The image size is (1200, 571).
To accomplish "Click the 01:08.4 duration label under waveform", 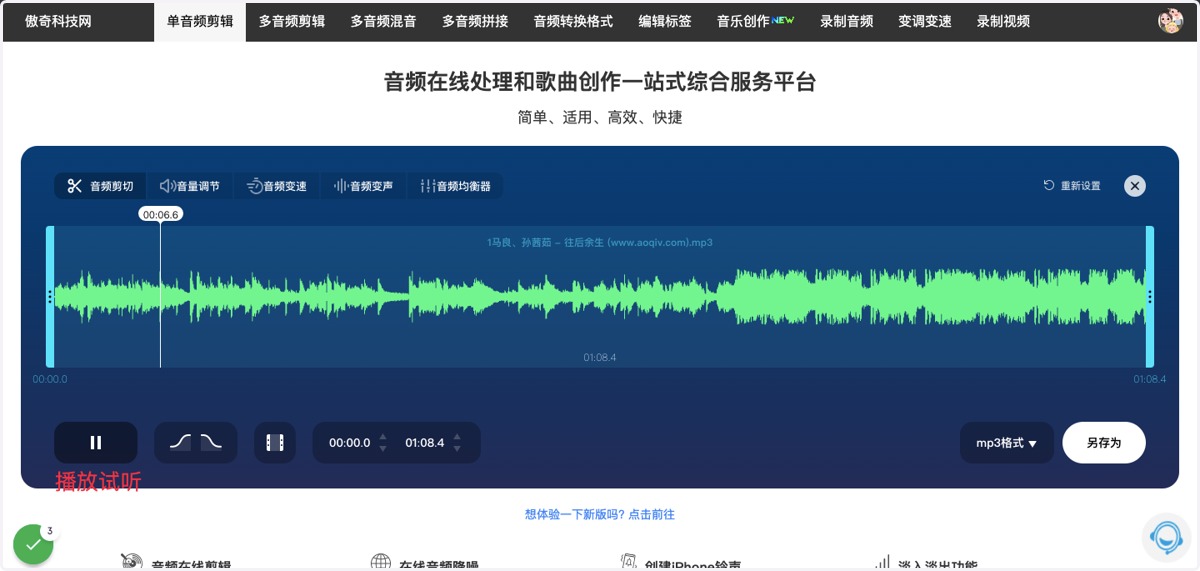I will (600, 357).
